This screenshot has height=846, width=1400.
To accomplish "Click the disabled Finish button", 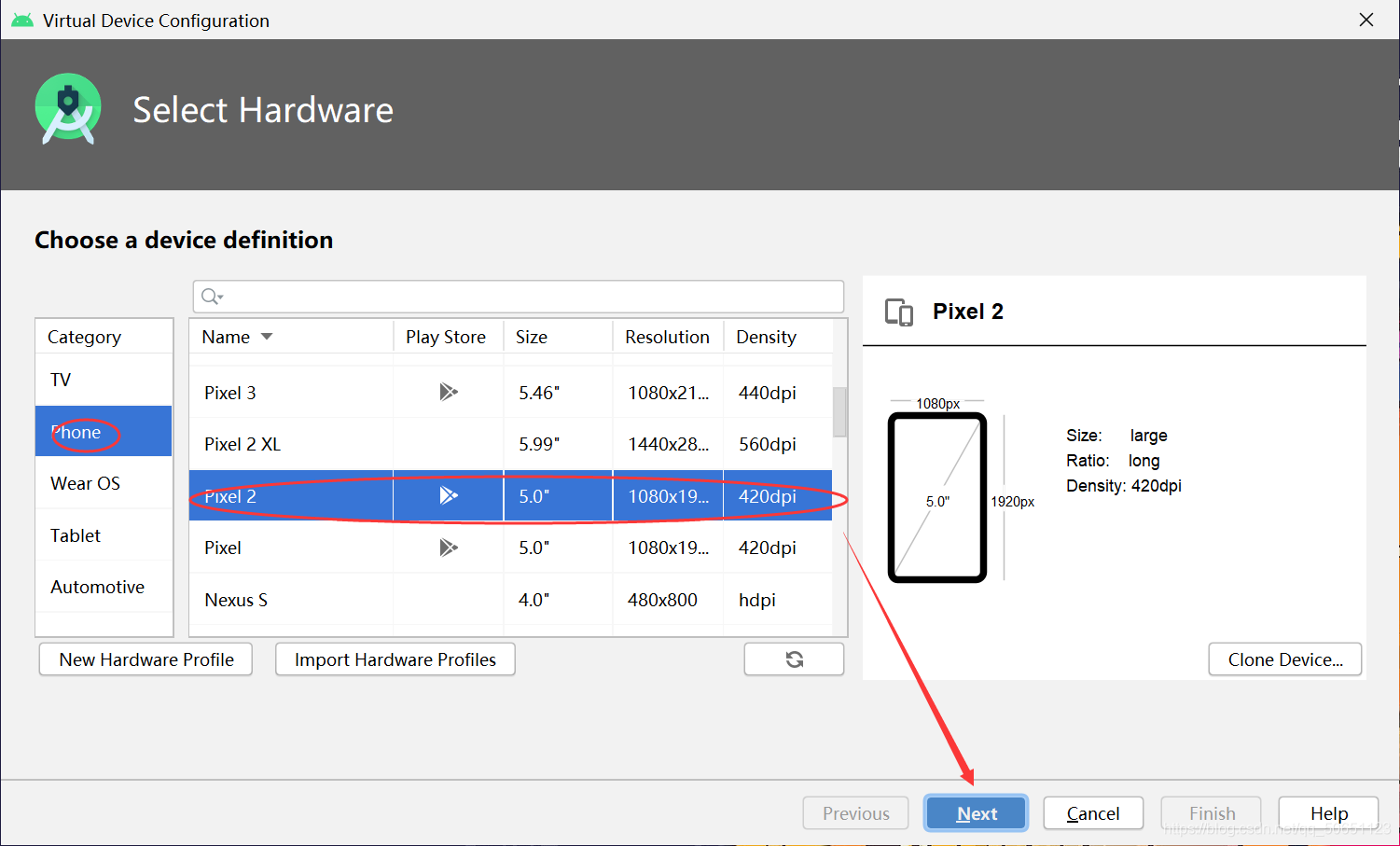I will (x=1212, y=813).
